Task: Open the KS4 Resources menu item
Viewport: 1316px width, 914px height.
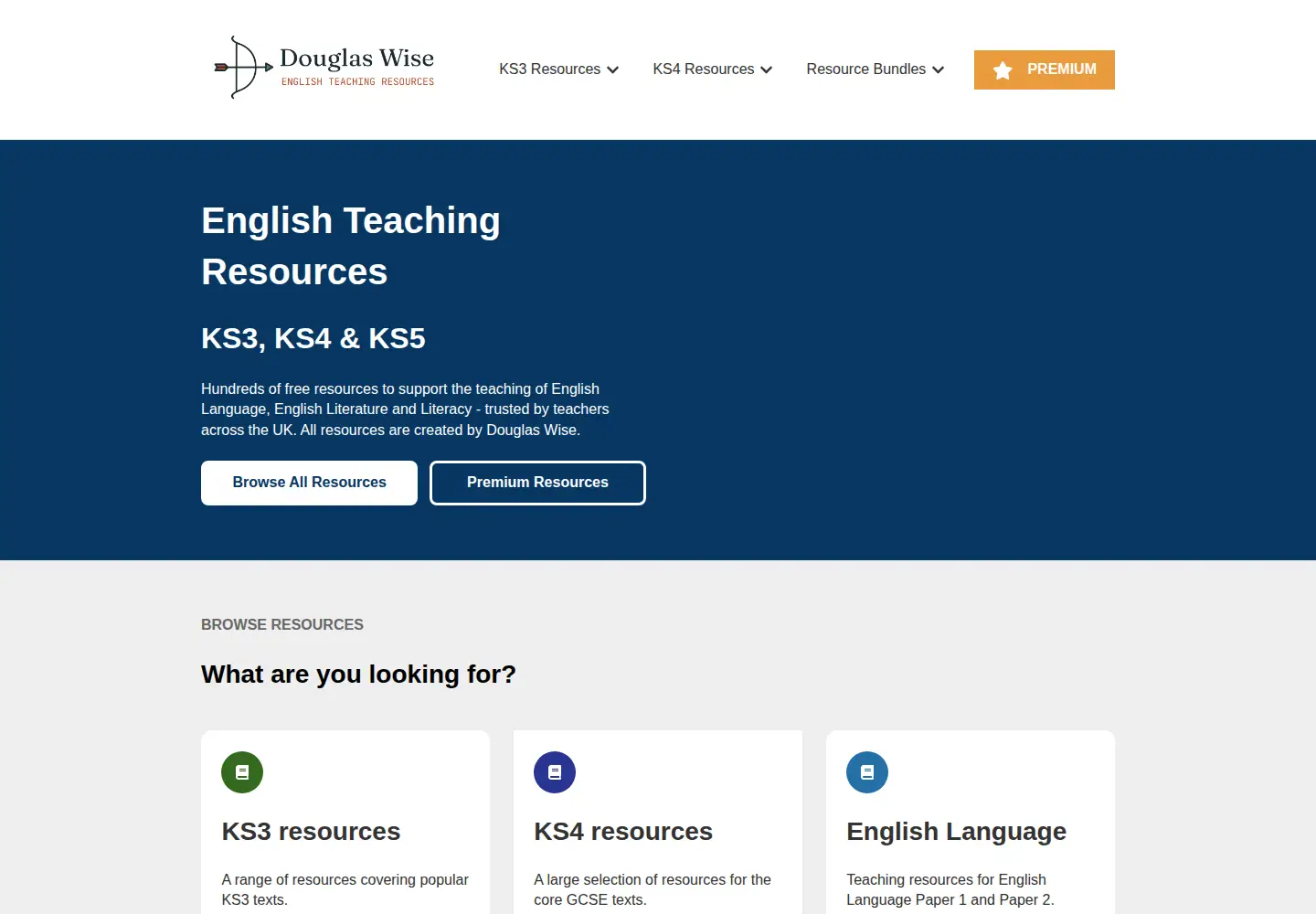Action: [x=704, y=69]
